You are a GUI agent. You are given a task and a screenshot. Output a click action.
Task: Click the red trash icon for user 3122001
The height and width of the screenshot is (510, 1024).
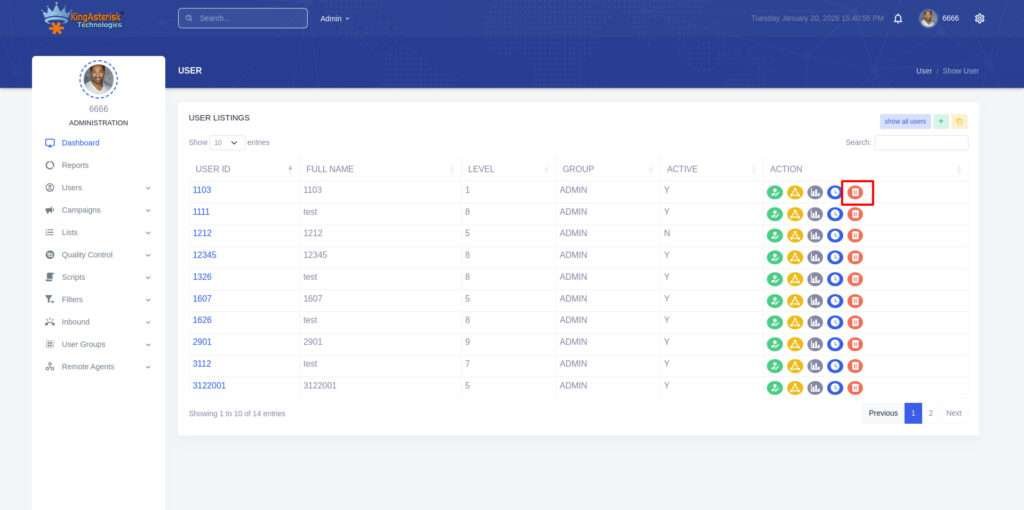coord(855,388)
